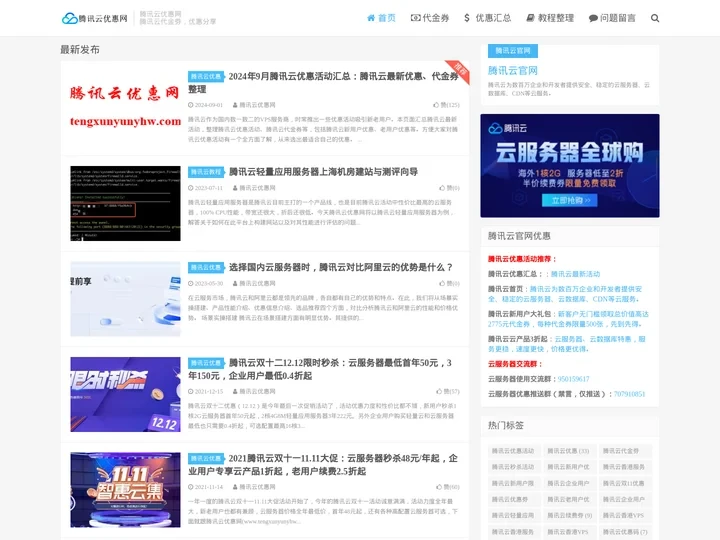Open article 腾讯云双十二12.12限时秒杀
This screenshot has height=540, width=720.
(320, 369)
